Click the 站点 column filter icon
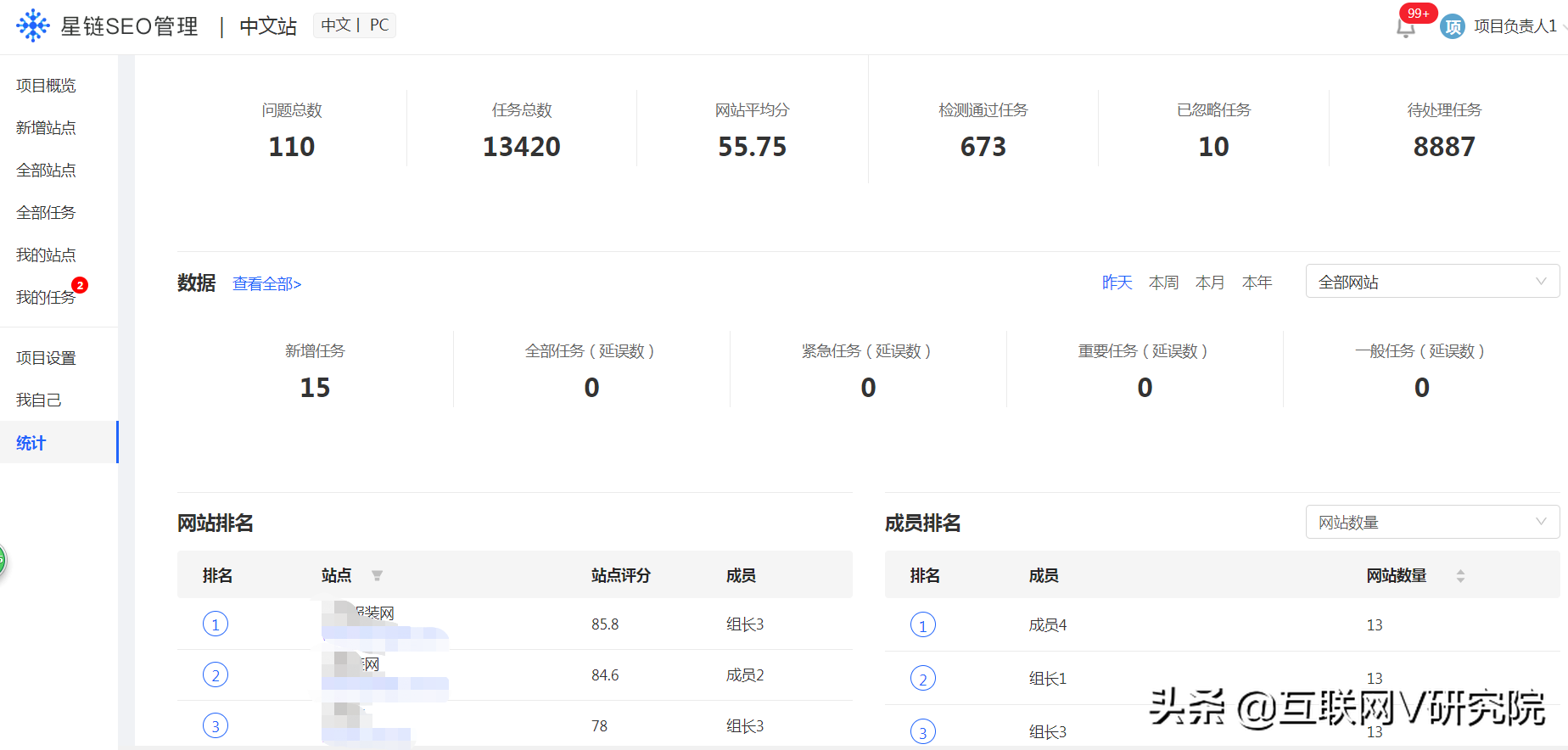The width and height of the screenshot is (1568, 750). (x=377, y=576)
